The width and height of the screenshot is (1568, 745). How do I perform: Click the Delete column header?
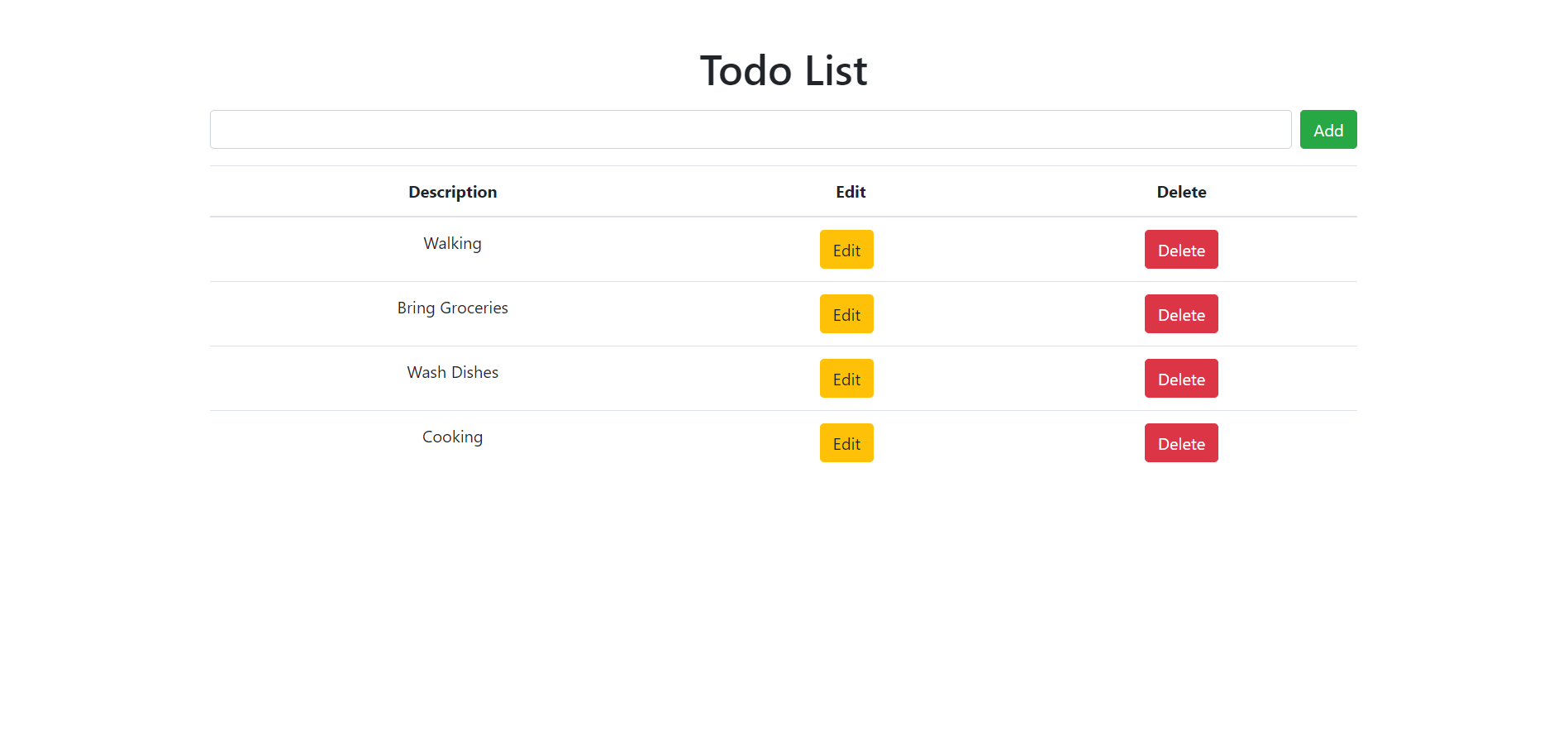(x=1181, y=192)
